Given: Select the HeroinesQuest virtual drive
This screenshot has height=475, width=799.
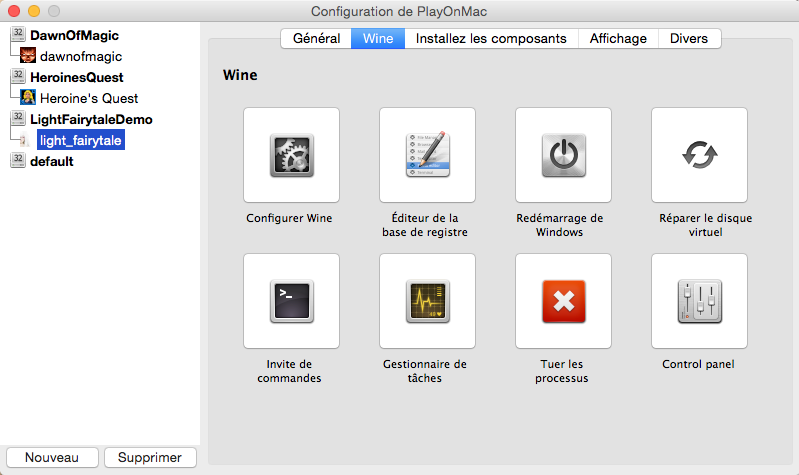Looking at the screenshot, I should click(76, 77).
